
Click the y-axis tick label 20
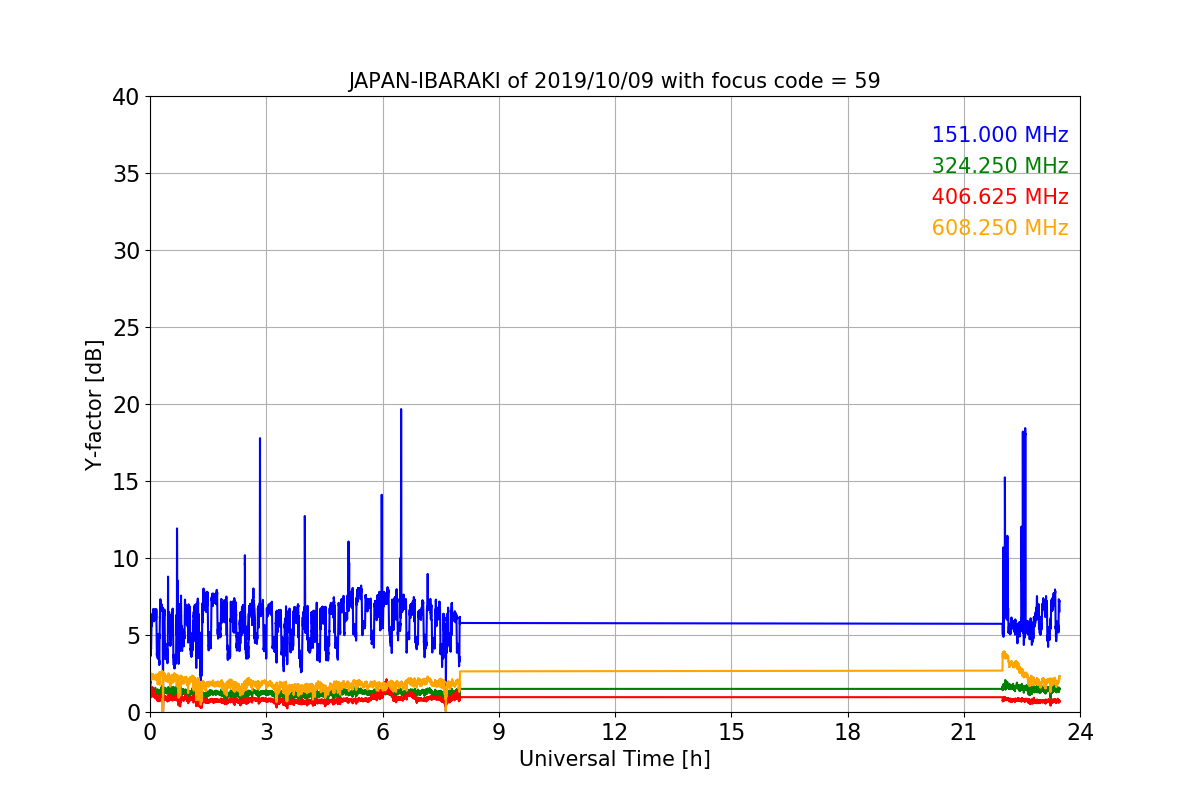(125, 405)
